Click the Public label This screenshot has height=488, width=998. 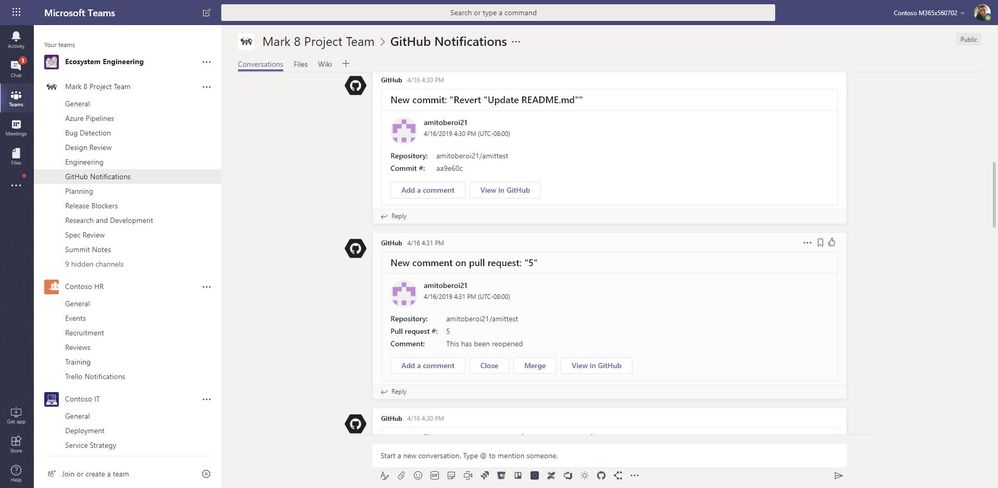(x=968, y=39)
